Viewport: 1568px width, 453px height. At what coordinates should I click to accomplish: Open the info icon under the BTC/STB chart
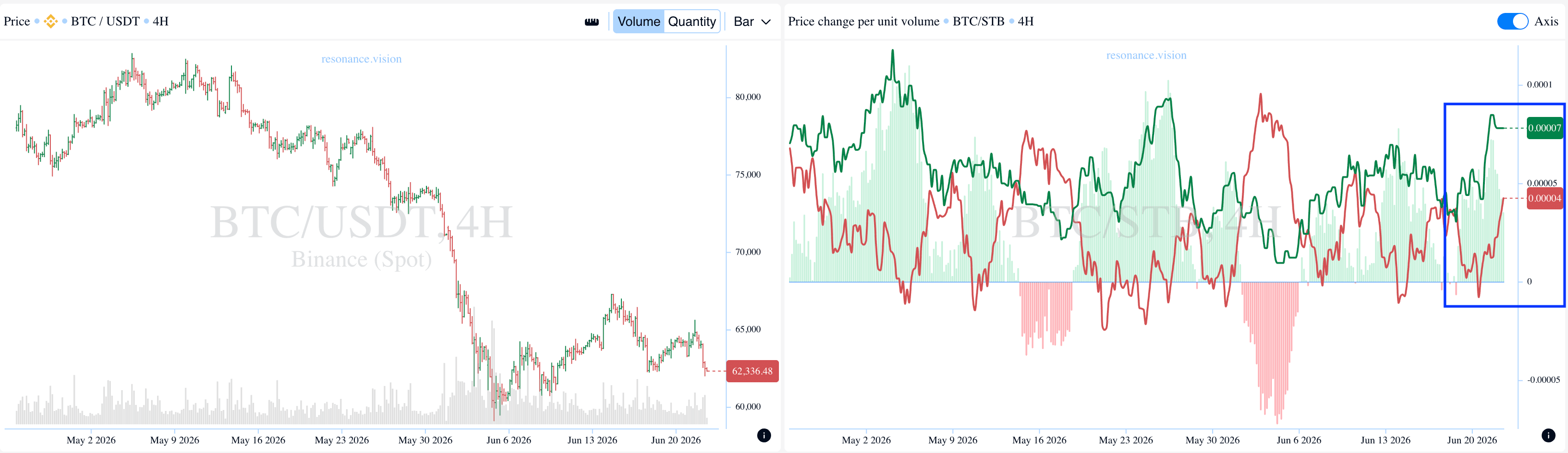(x=1549, y=435)
